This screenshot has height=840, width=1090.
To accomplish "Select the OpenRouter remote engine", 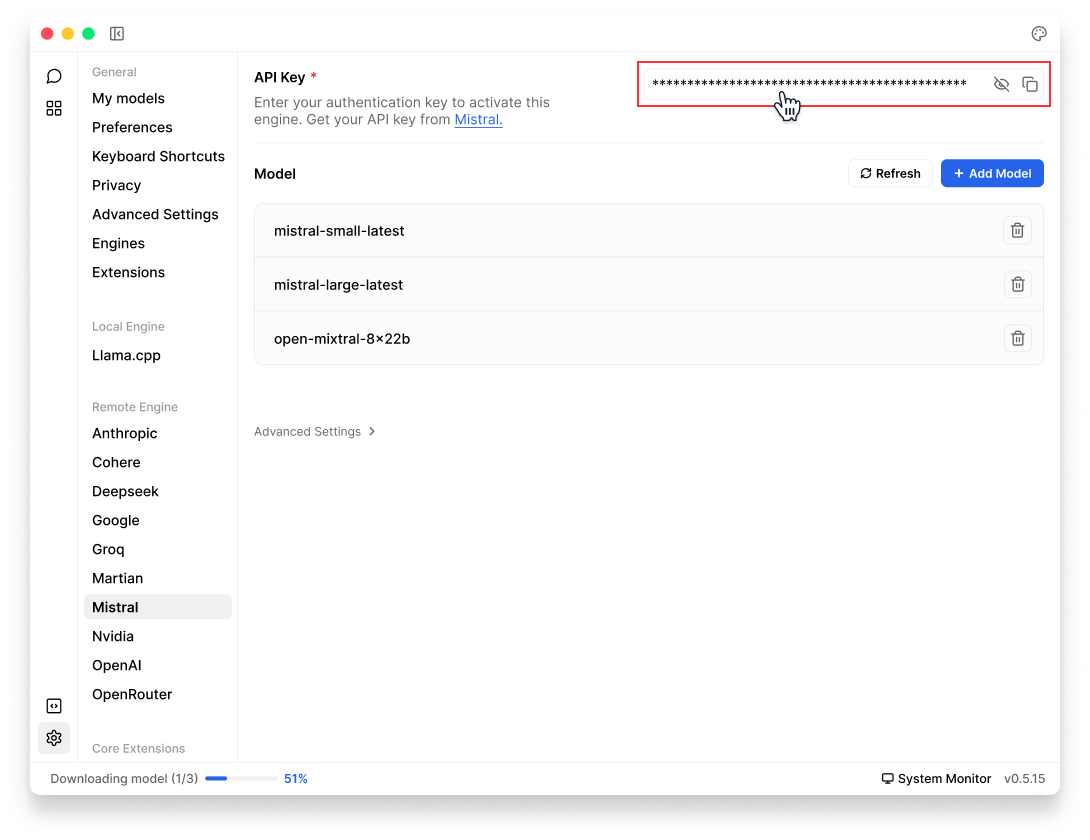I will click(x=132, y=694).
